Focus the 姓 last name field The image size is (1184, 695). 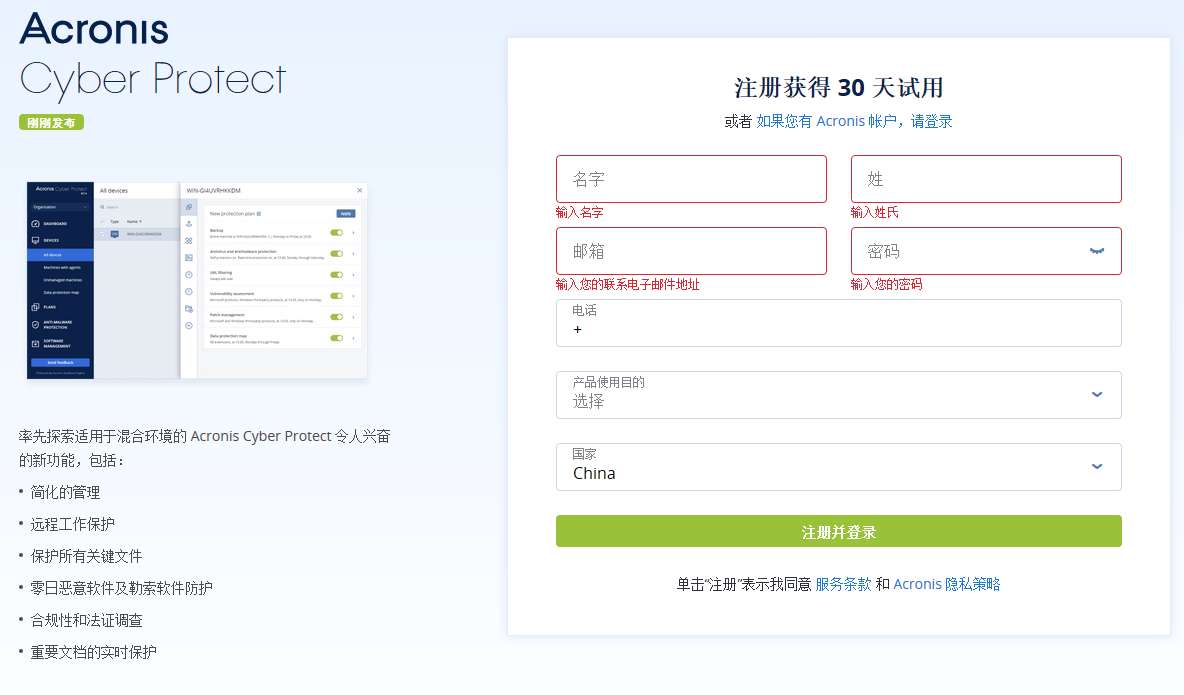(985, 179)
